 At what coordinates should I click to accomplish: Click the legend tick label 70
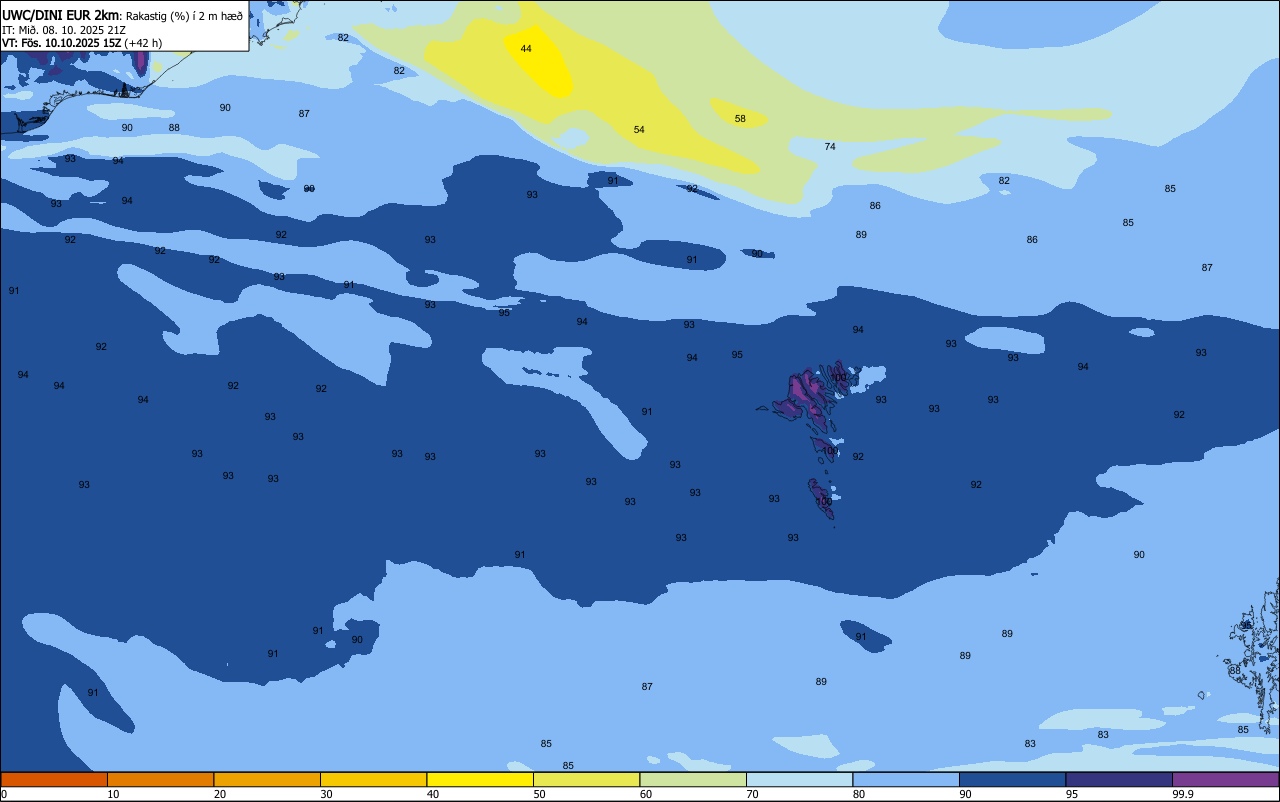tap(752, 794)
